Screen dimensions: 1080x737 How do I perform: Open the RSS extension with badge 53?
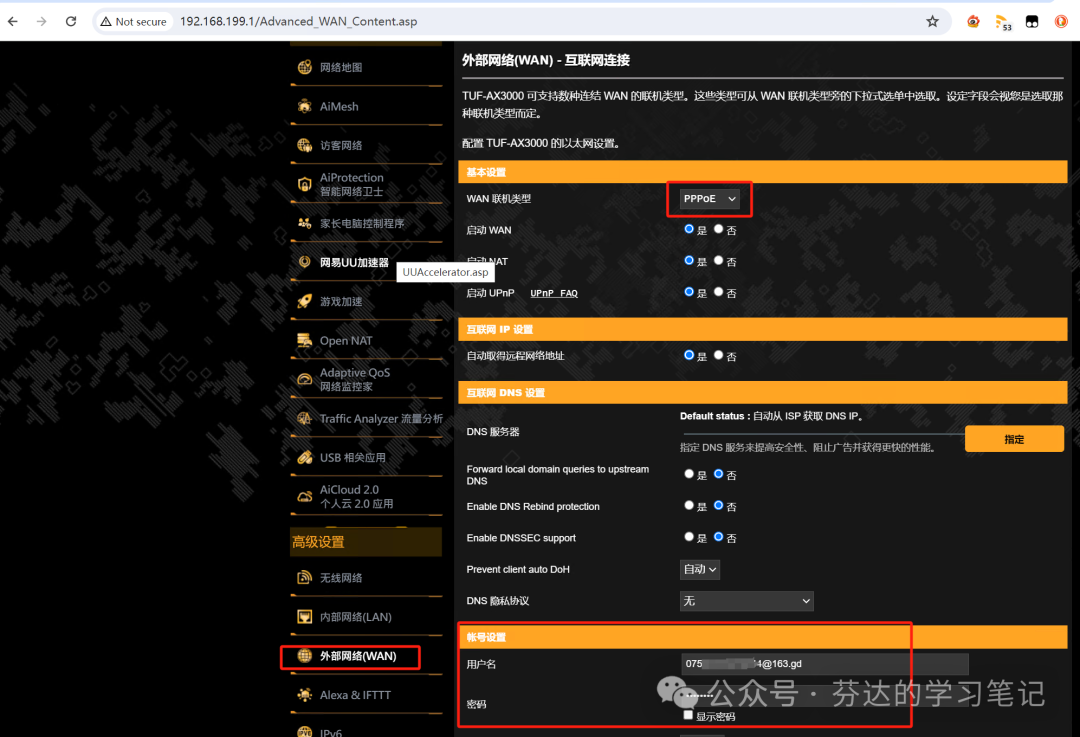point(1003,23)
